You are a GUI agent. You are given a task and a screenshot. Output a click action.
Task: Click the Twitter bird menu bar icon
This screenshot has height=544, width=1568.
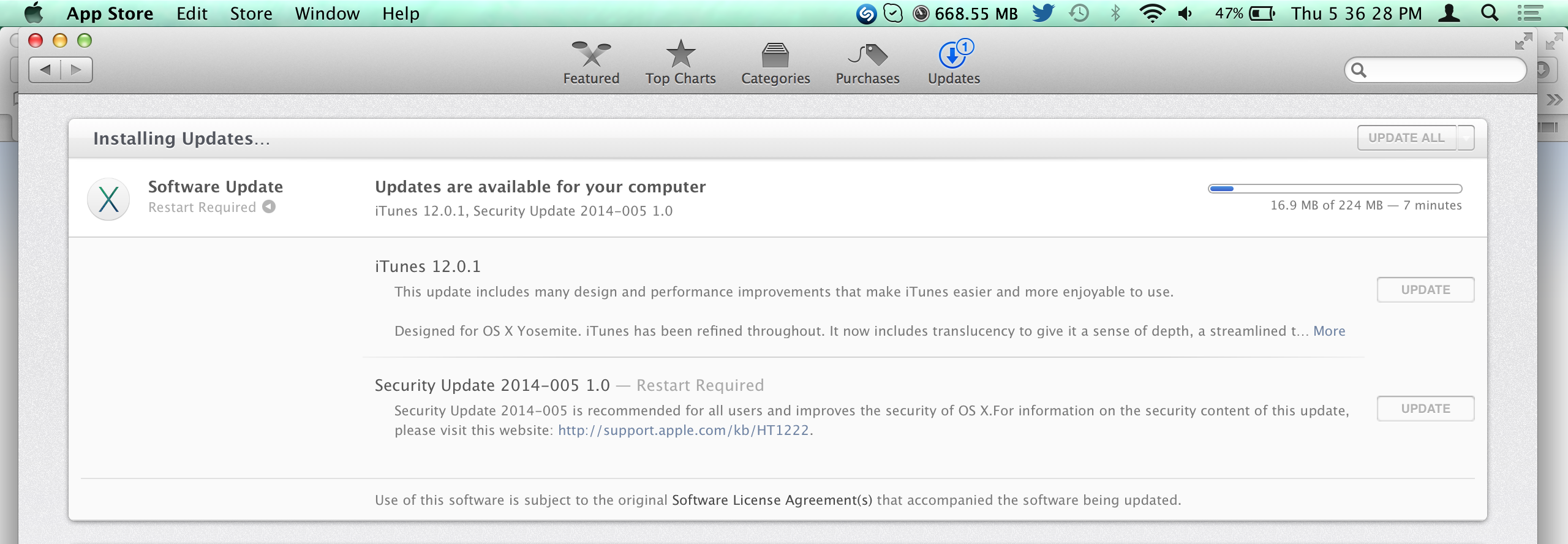pos(1043,13)
